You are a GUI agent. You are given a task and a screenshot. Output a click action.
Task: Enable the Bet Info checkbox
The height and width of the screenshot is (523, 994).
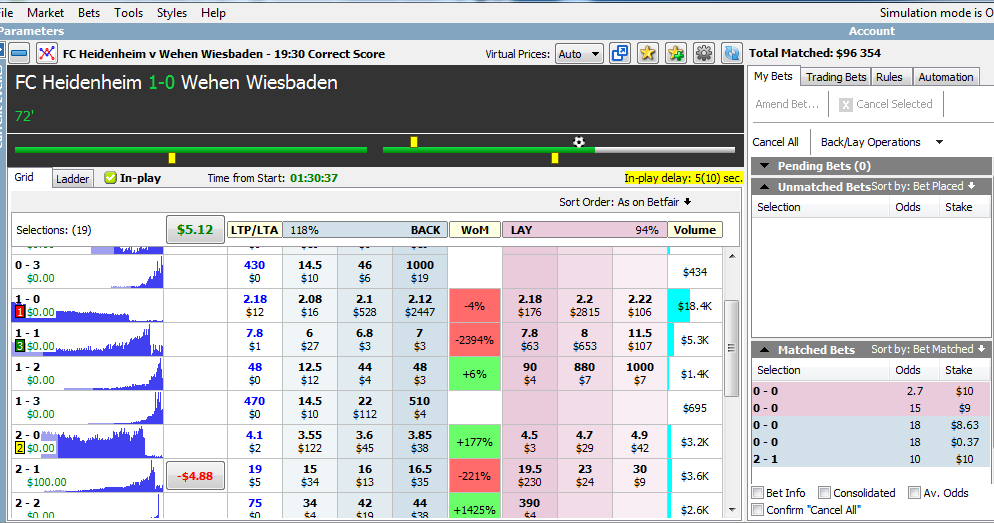click(x=758, y=493)
